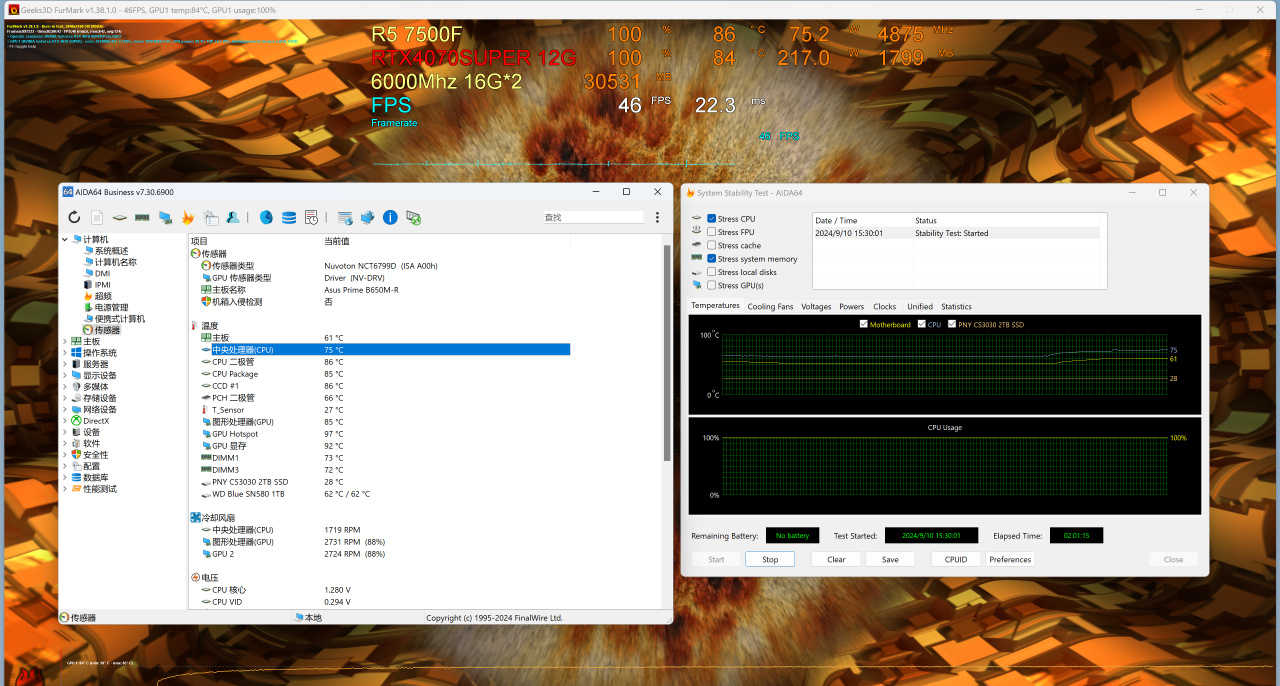This screenshot has width=1280, height=686.
Task: Expand the 服务器 tree node
Action: (x=65, y=364)
